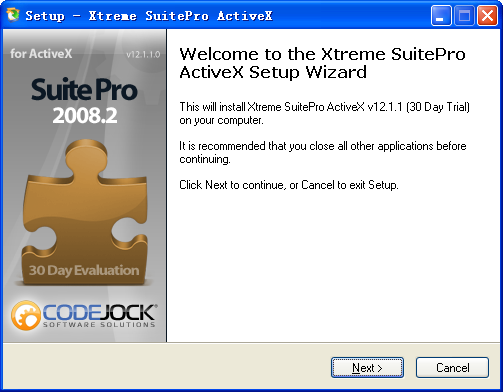Screen dimensions: 503x392
Task: Click the '30 Day Trial' install description text
Action: (324, 113)
